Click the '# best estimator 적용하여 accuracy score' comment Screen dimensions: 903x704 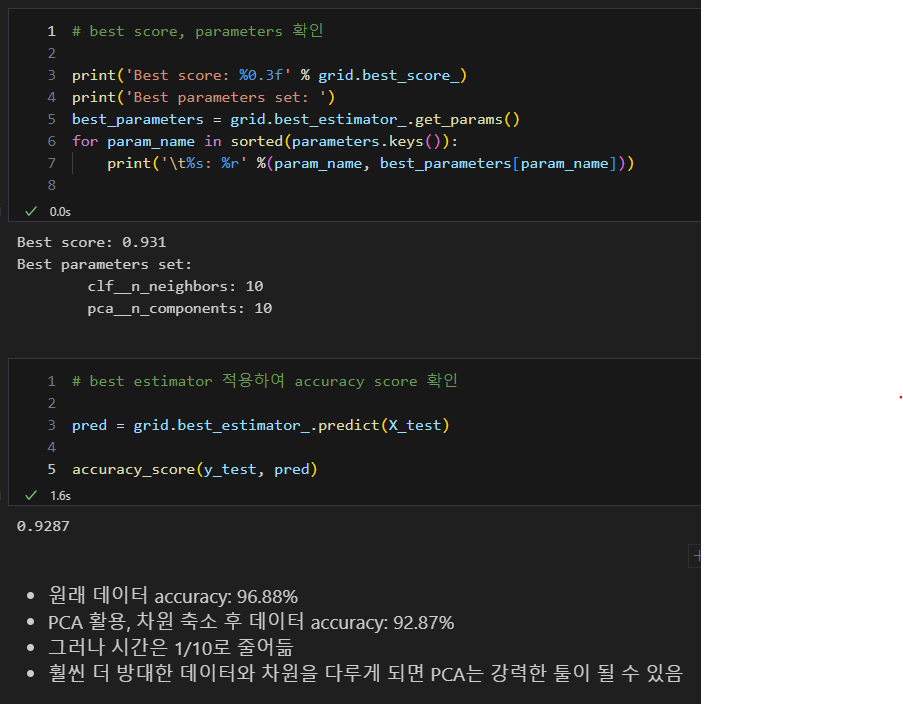pyautogui.click(x=265, y=381)
